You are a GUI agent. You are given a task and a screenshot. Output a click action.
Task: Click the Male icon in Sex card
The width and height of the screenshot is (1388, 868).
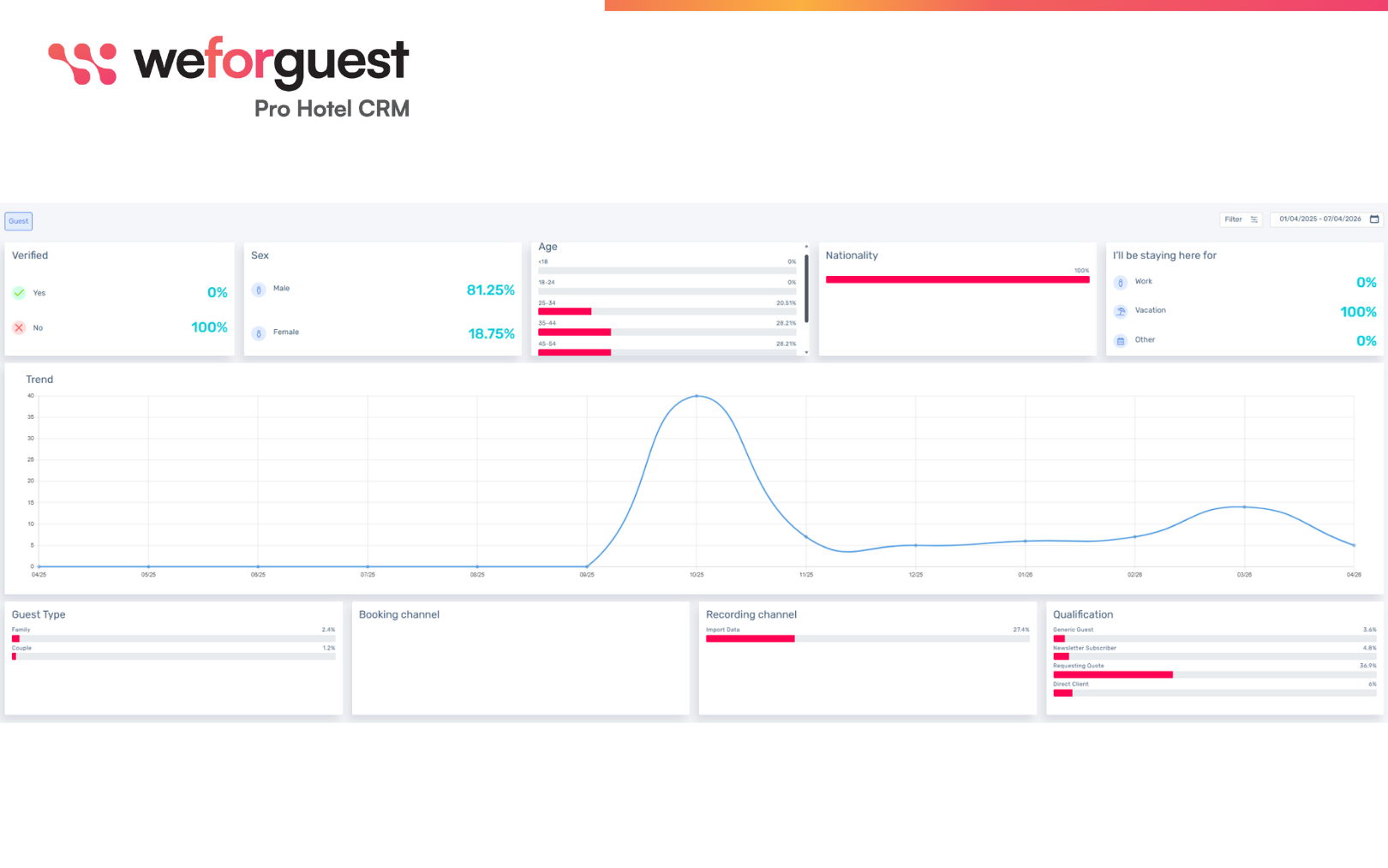(x=259, y=290)
